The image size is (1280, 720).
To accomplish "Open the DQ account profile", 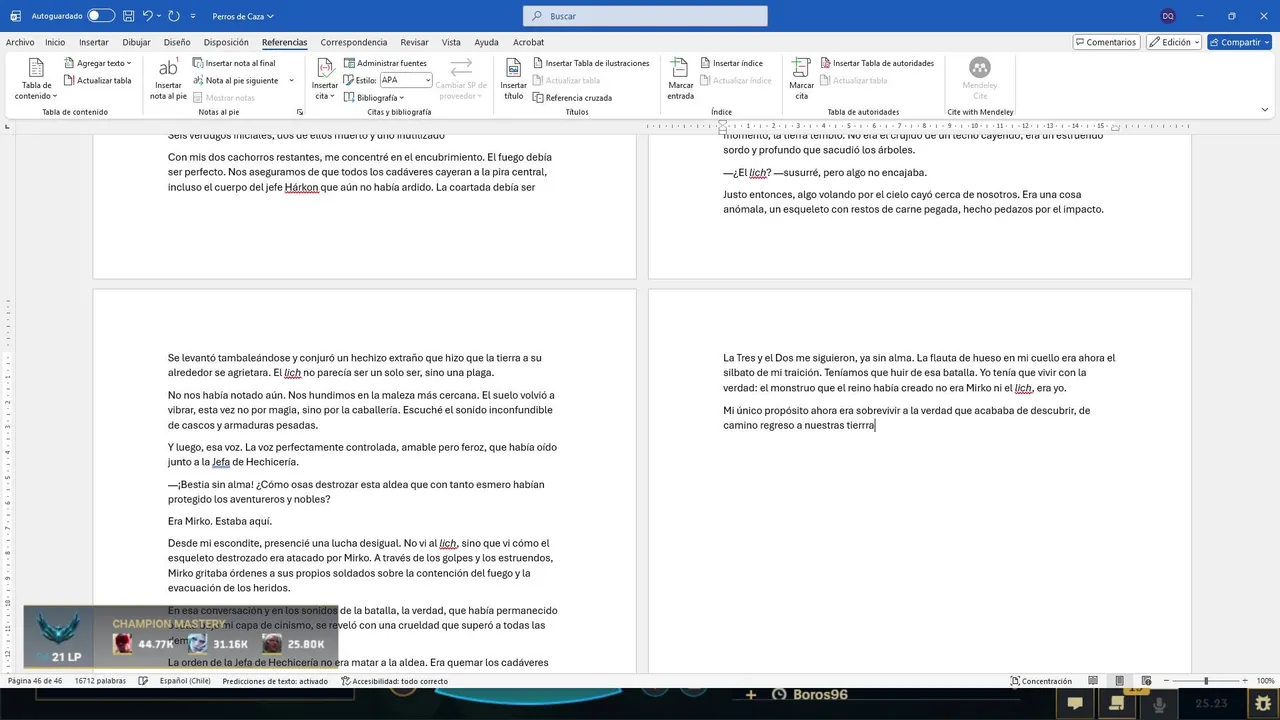I will [x=1168, y=16].
